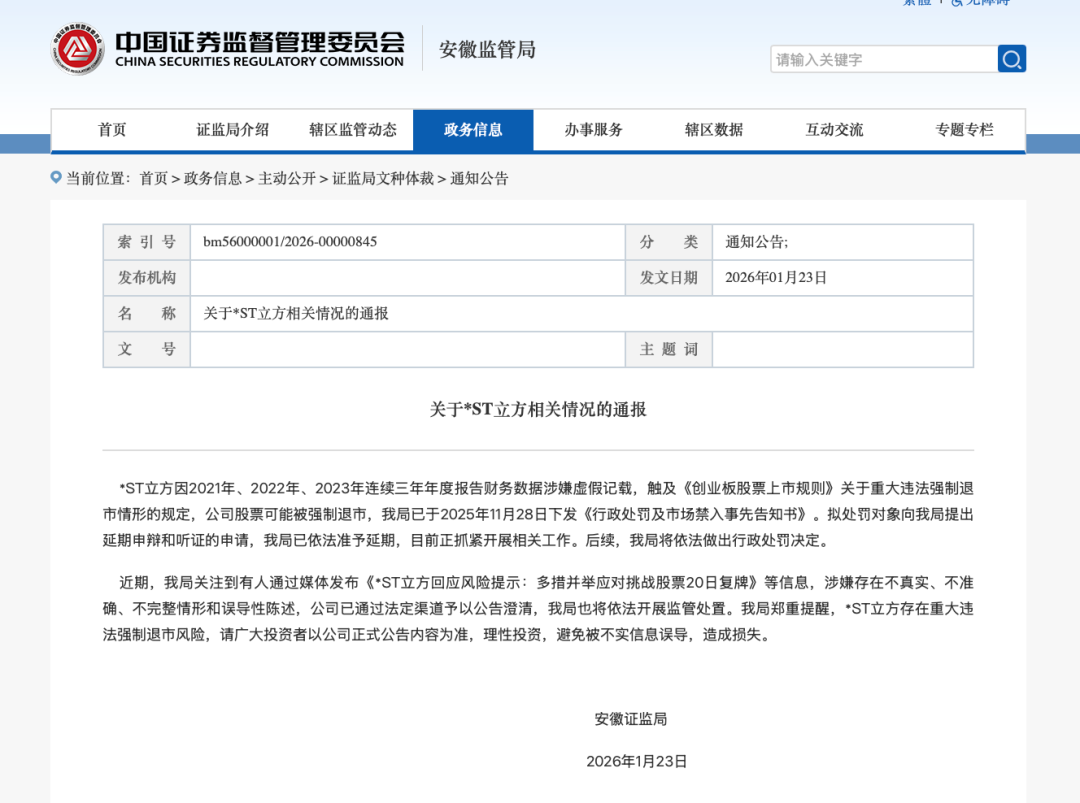The width and height of the screenshot is (1080, 803).
Task: Open the 首页 navigation tab
Action: [x=112, y=130]
